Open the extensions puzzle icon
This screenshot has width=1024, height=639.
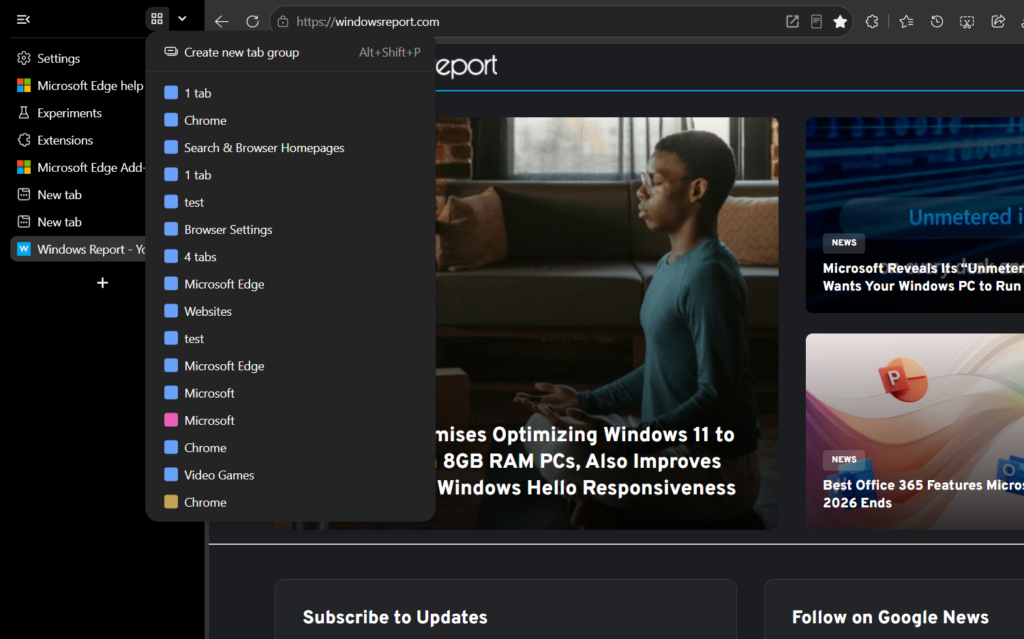pos(872,22)
